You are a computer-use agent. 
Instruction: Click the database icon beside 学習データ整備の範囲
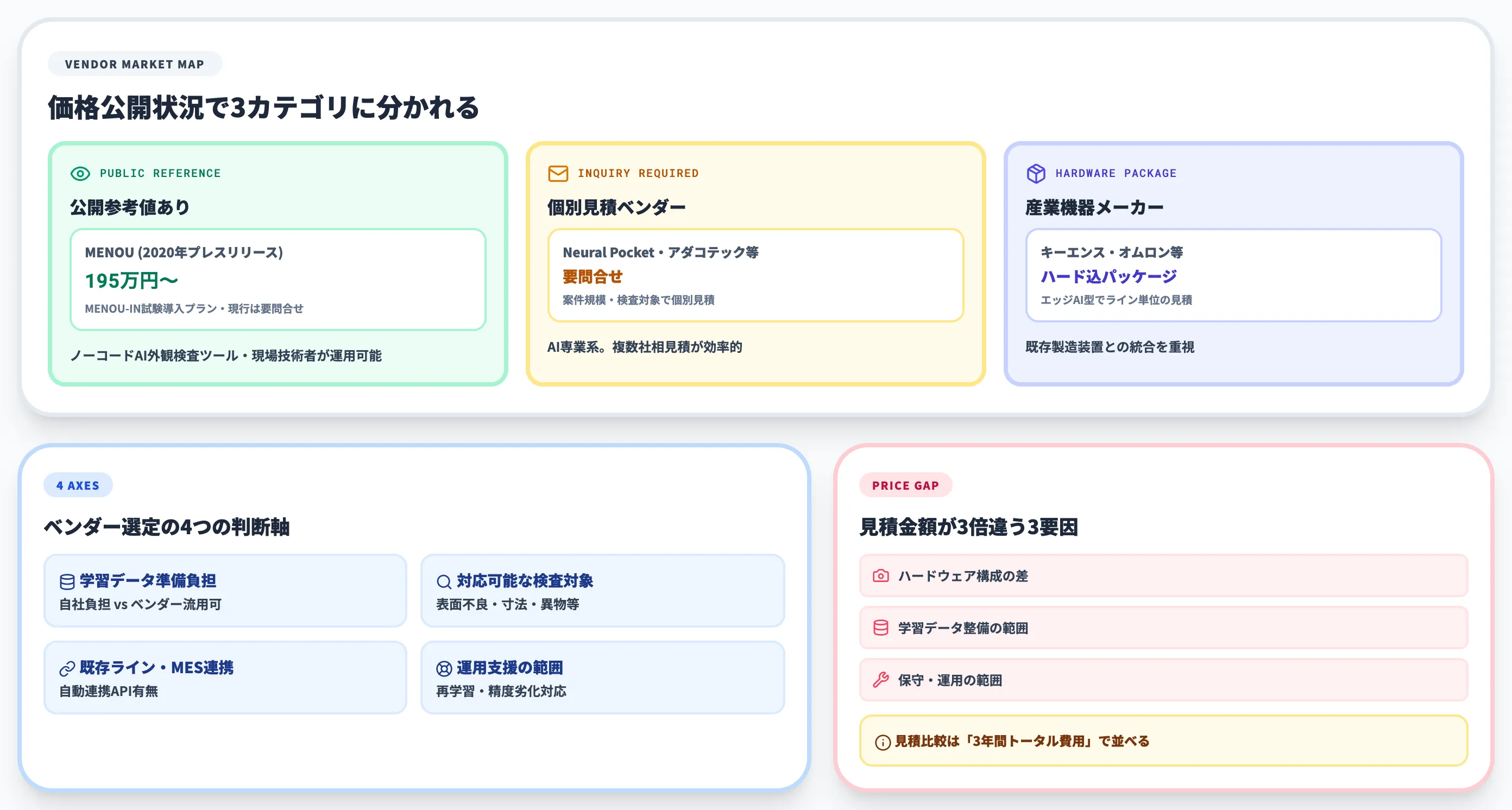880,628
